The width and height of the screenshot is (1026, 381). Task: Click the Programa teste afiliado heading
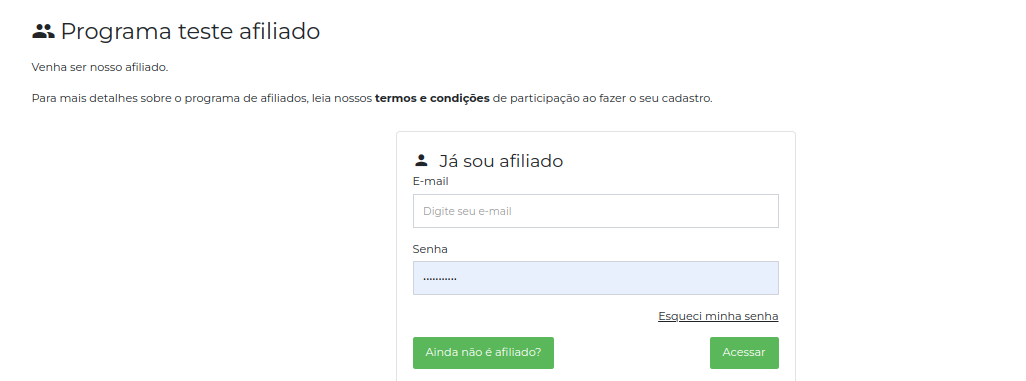click(x=190, y=31)
